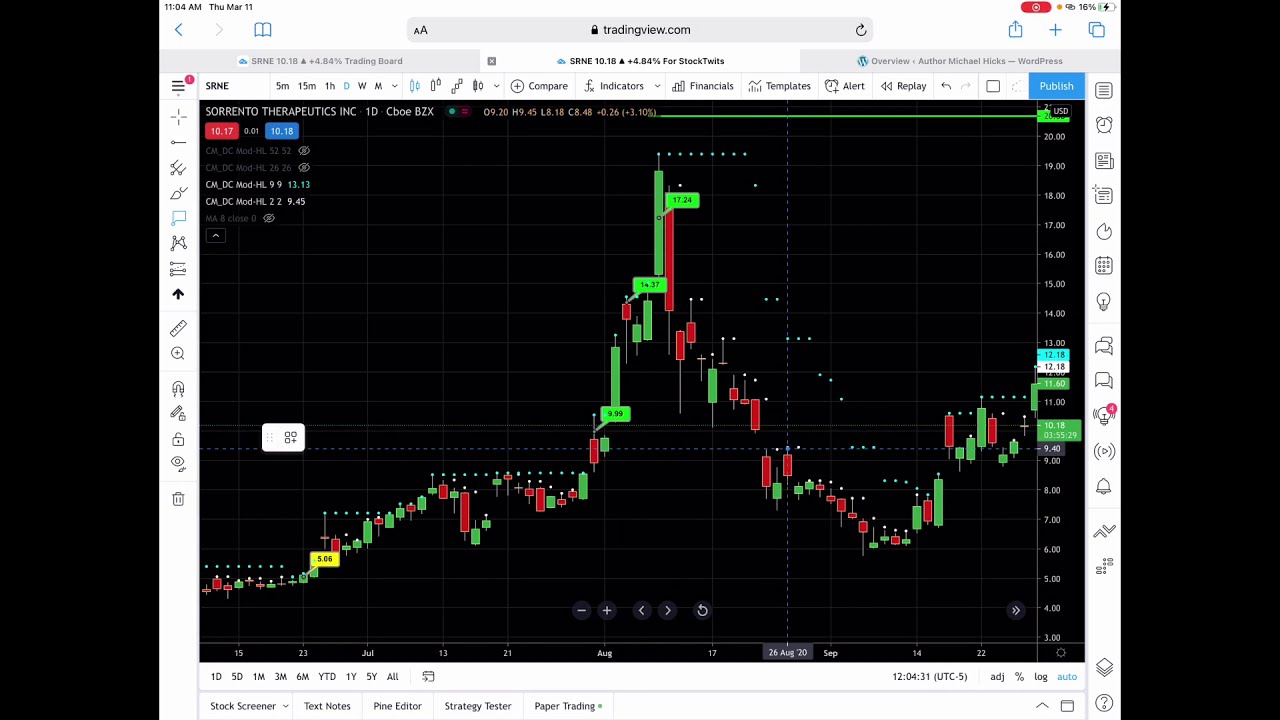Expand the bottom panel upward chevron

click(x=1042, y=706)
